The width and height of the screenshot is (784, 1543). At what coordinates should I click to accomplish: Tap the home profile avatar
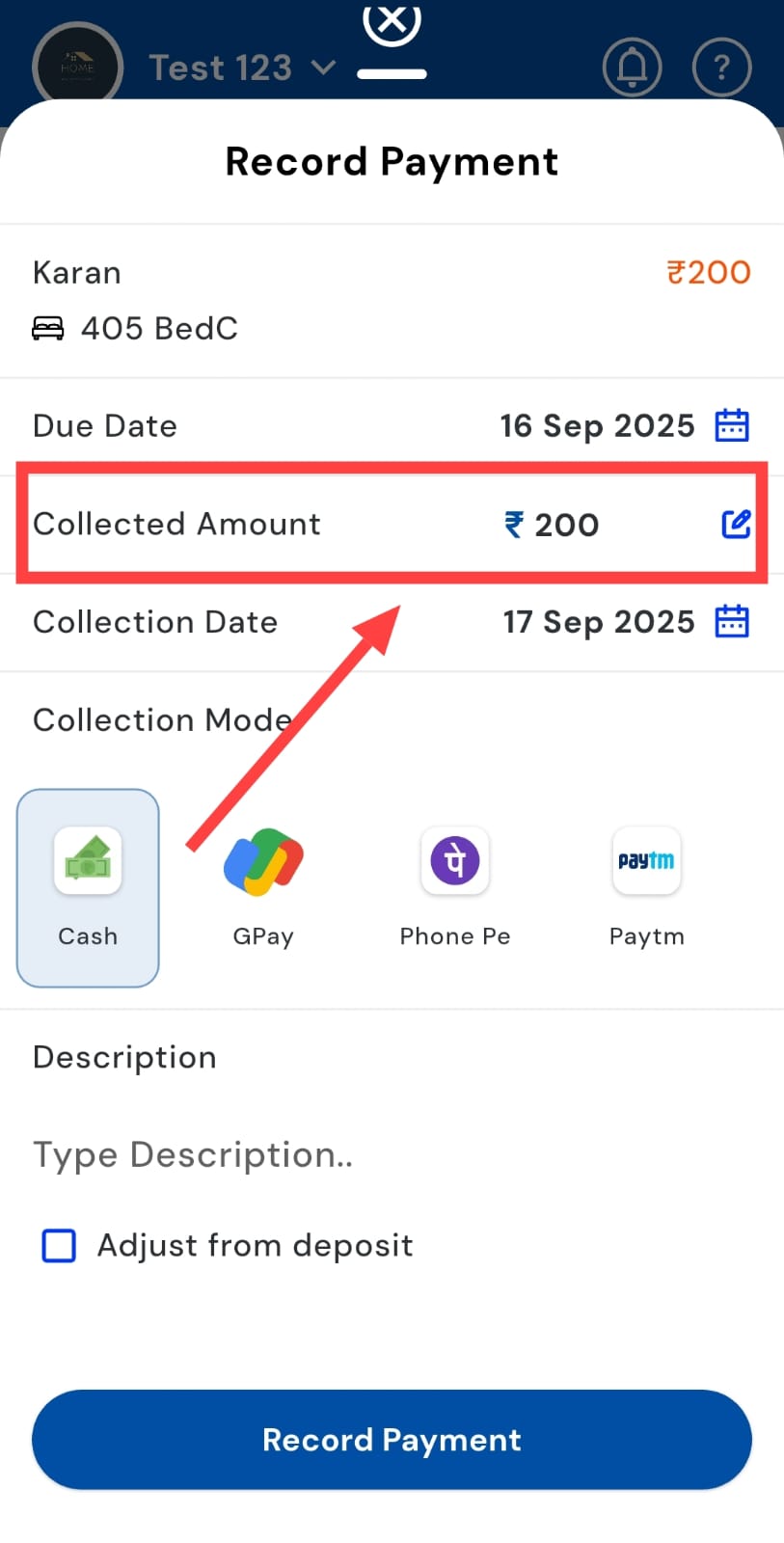click(x=77, y=68)
